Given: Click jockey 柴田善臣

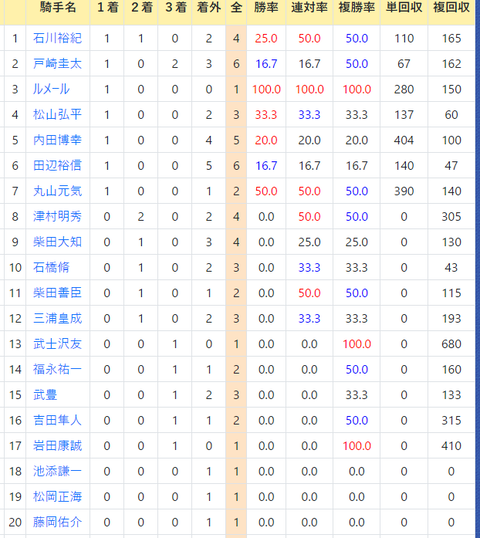Looking at the screenshot, I should 57,293.
